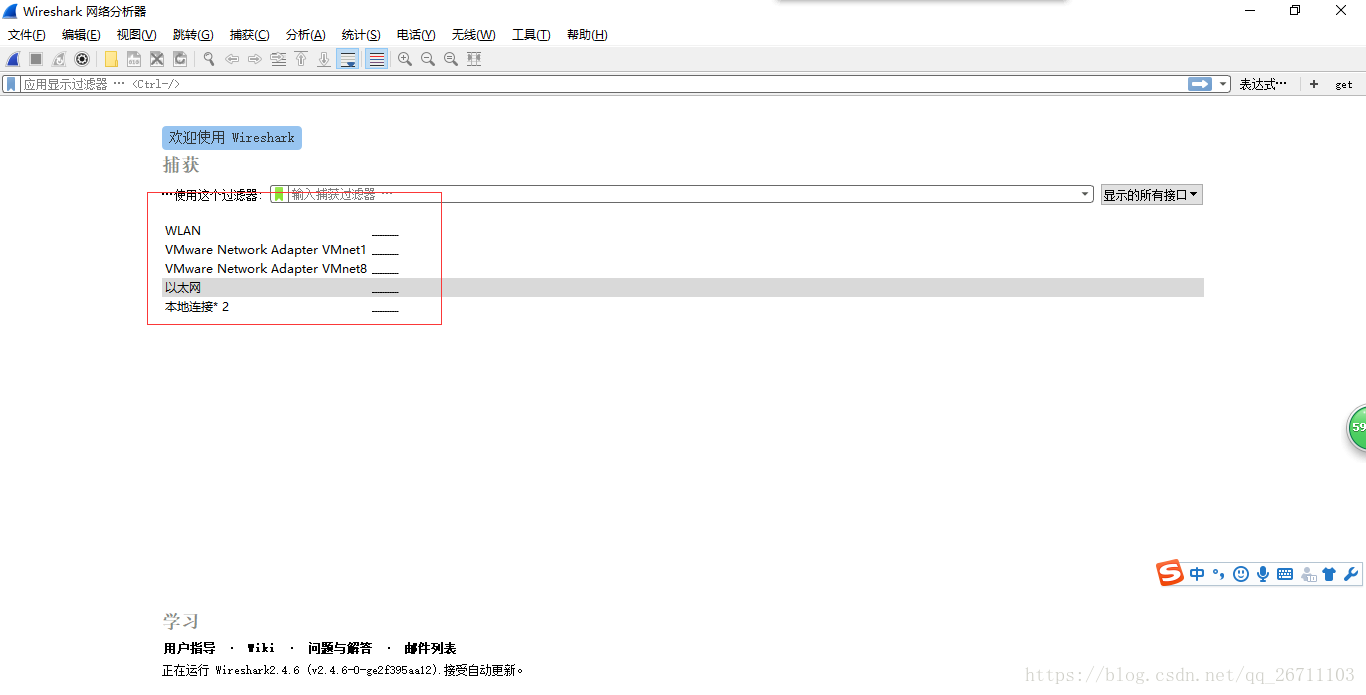Open the Sogou soft keyboard icon
Image resolution: width=1366 pixels, height=695 pixels.
[x=1285, y=574]
